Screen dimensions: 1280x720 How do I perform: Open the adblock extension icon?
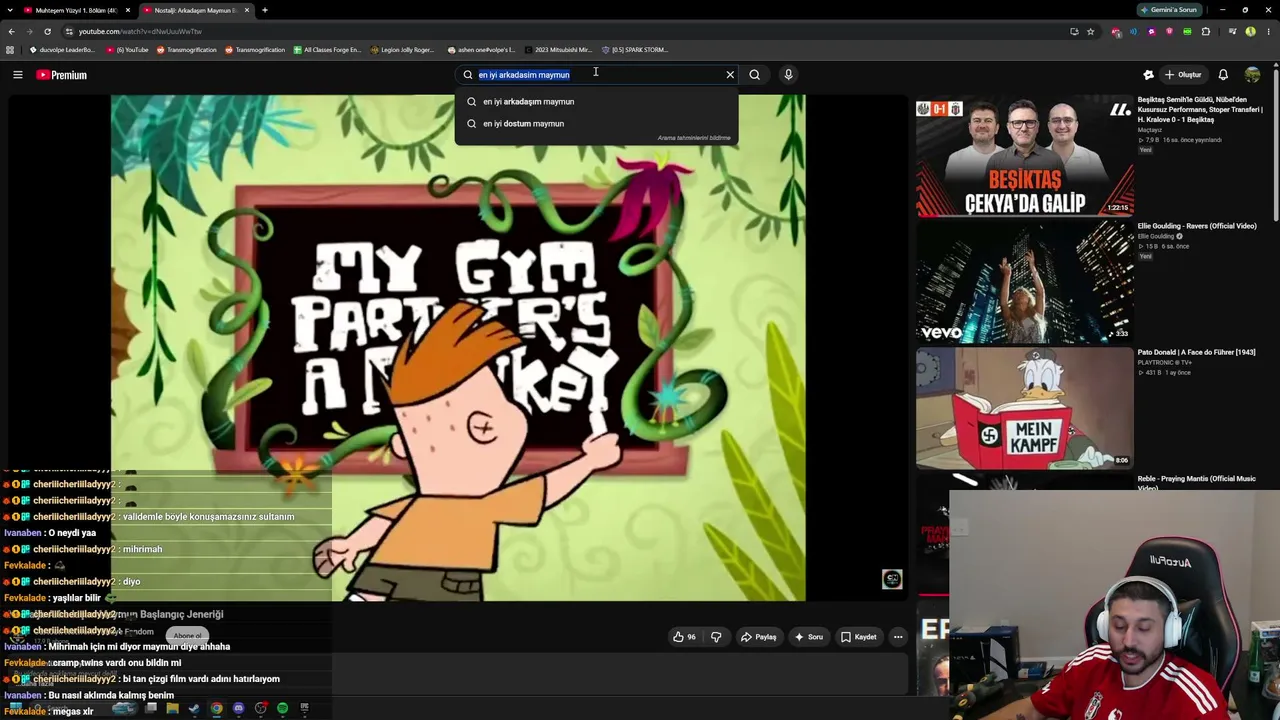(1116, 32)
